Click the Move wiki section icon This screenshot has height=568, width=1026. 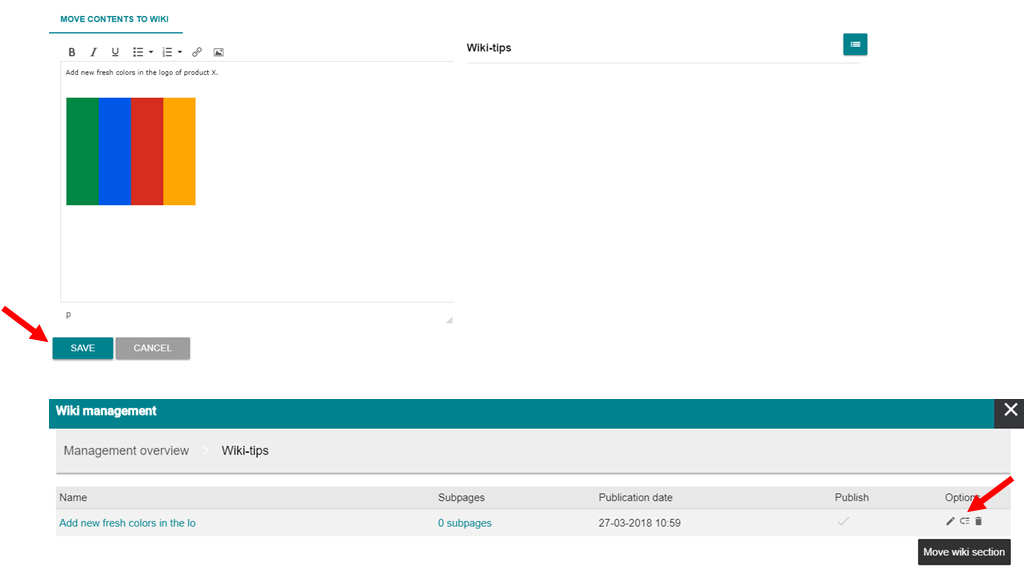[964, 522]
